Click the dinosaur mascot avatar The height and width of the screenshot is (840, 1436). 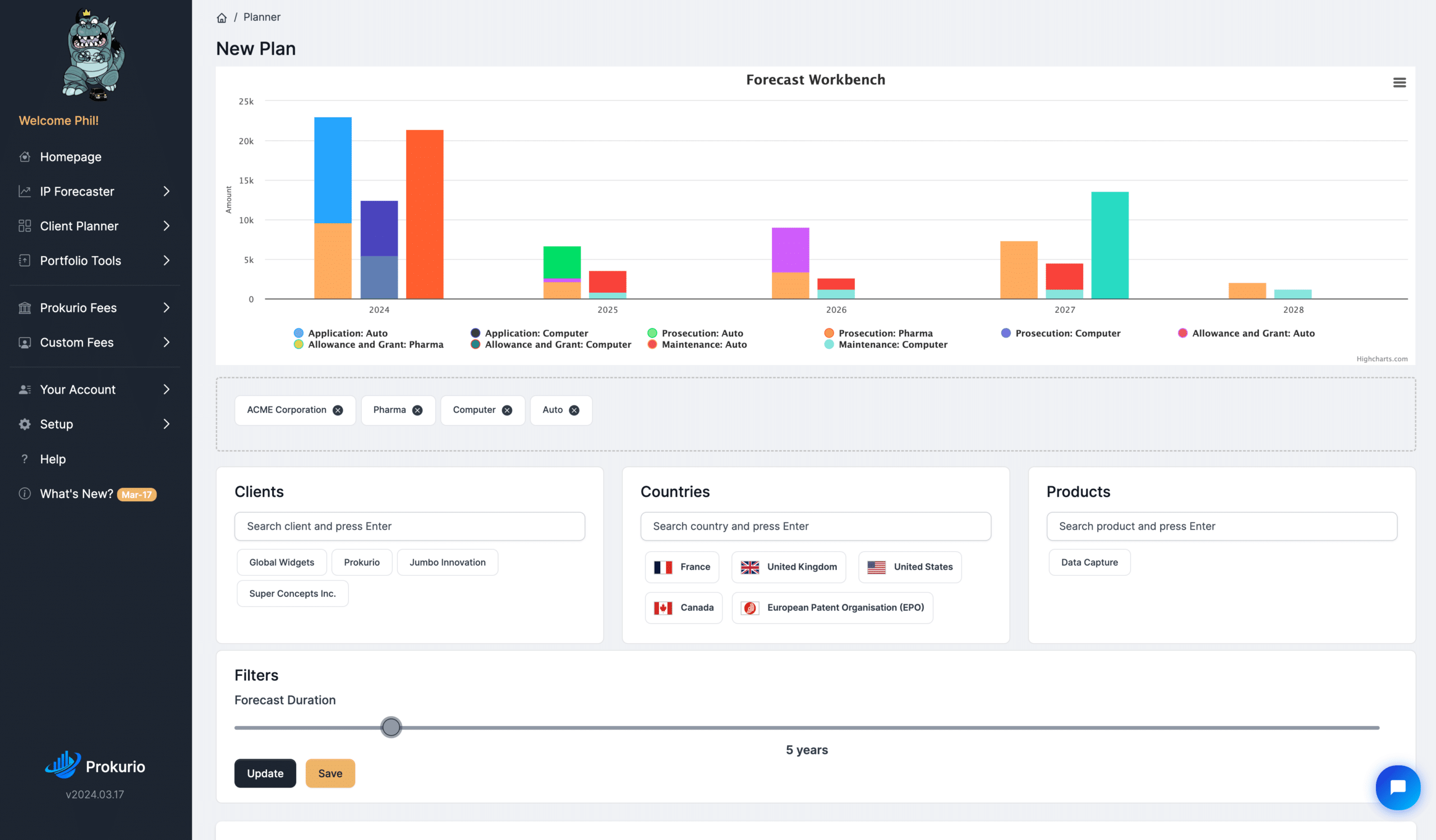(94, 56)
